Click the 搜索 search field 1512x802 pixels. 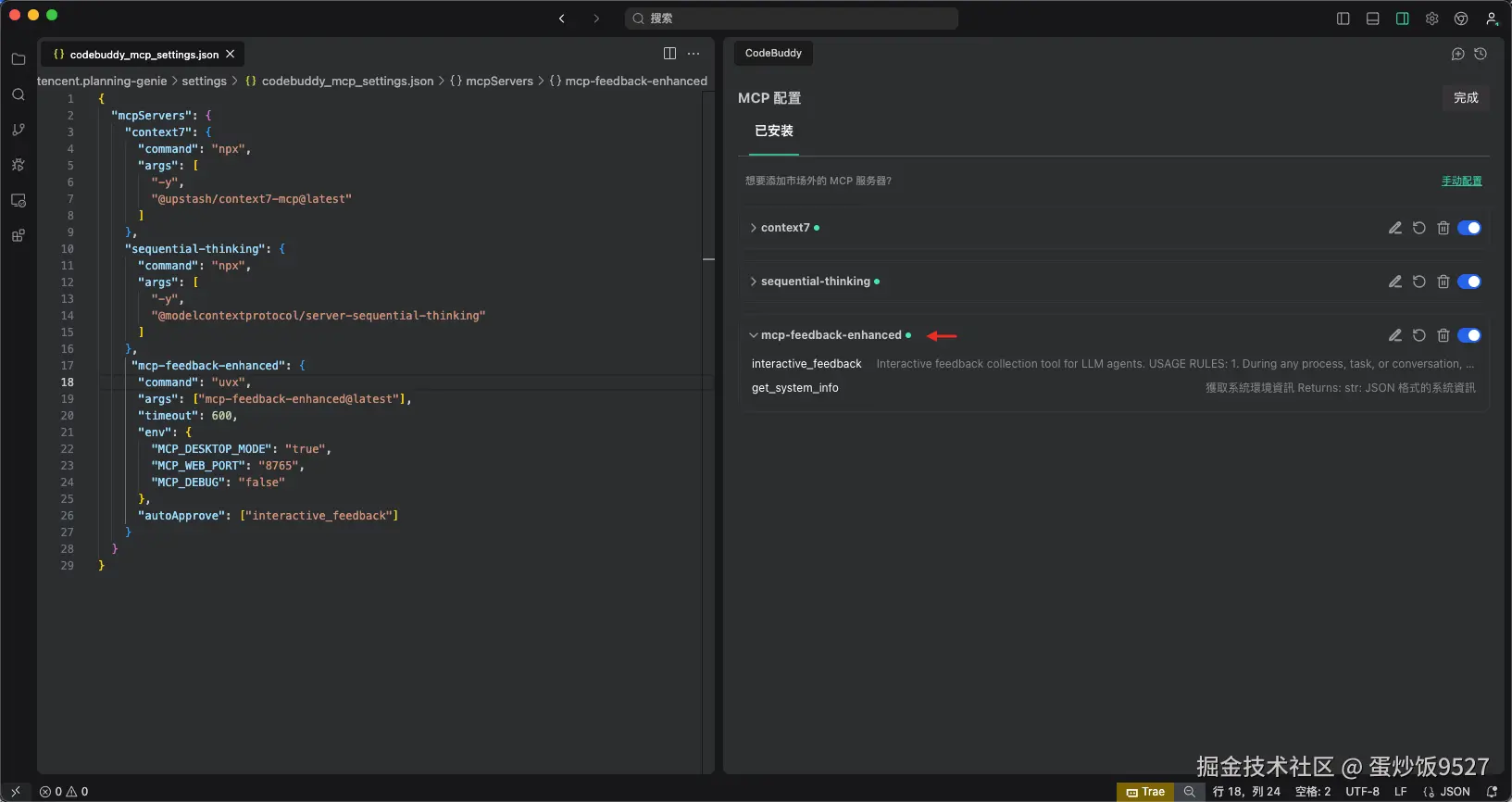click(x=792, y=19)
